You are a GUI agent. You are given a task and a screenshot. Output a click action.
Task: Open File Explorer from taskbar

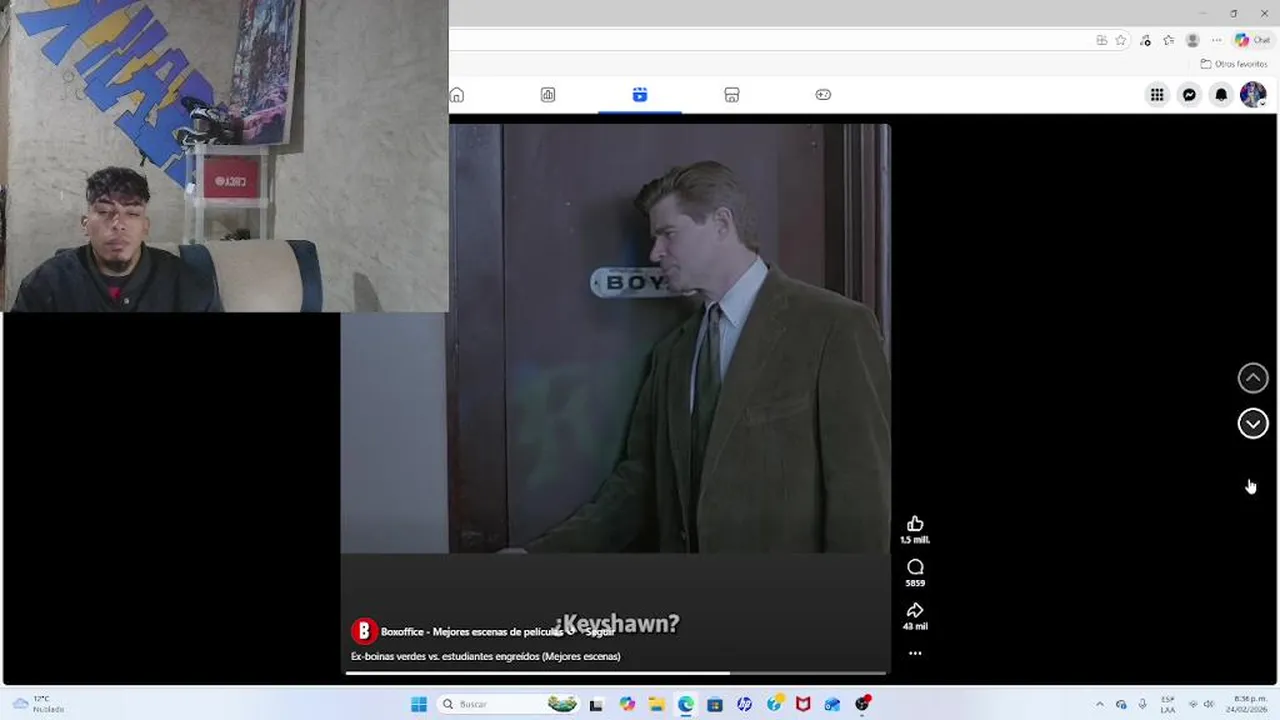657,704
